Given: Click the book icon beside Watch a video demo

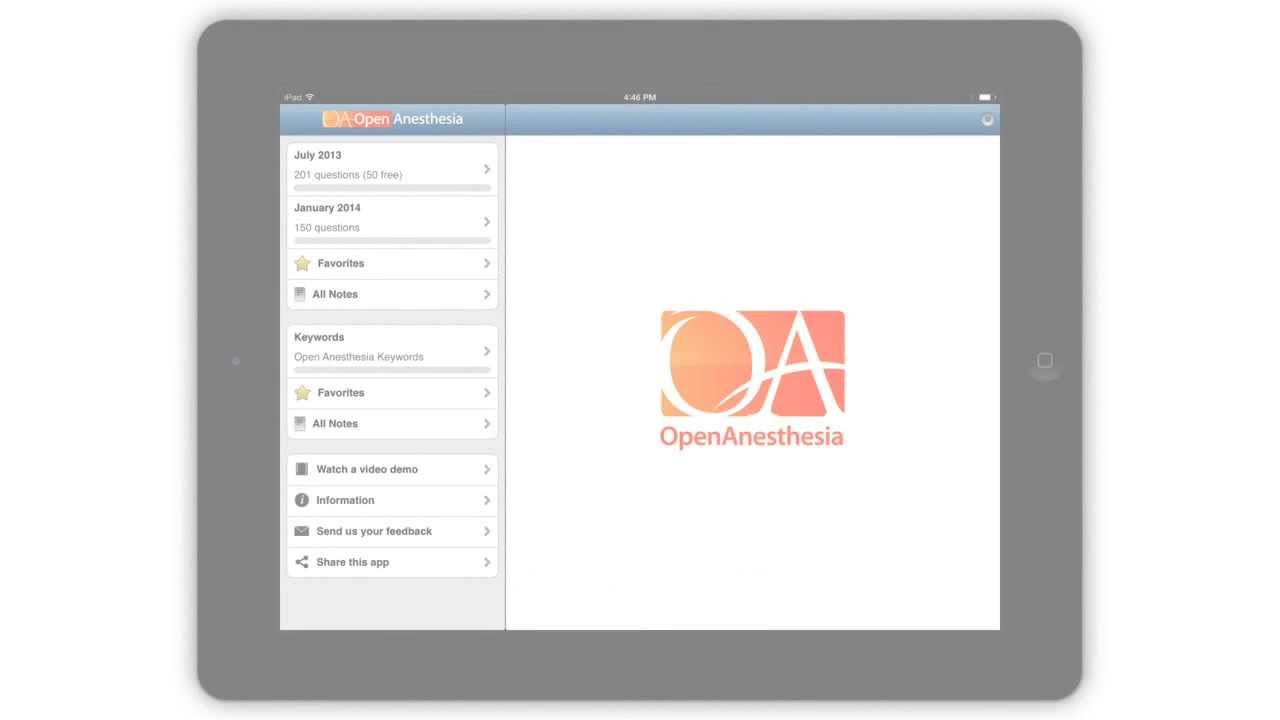Looking at the screenshot, I should point(302,469).
